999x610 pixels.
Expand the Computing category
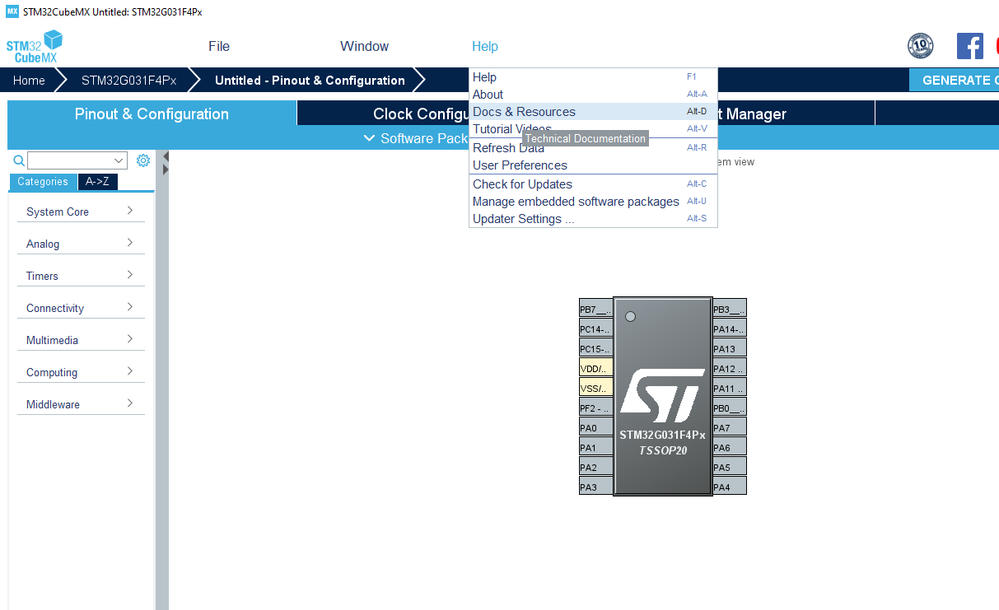(x=80, y=372)
